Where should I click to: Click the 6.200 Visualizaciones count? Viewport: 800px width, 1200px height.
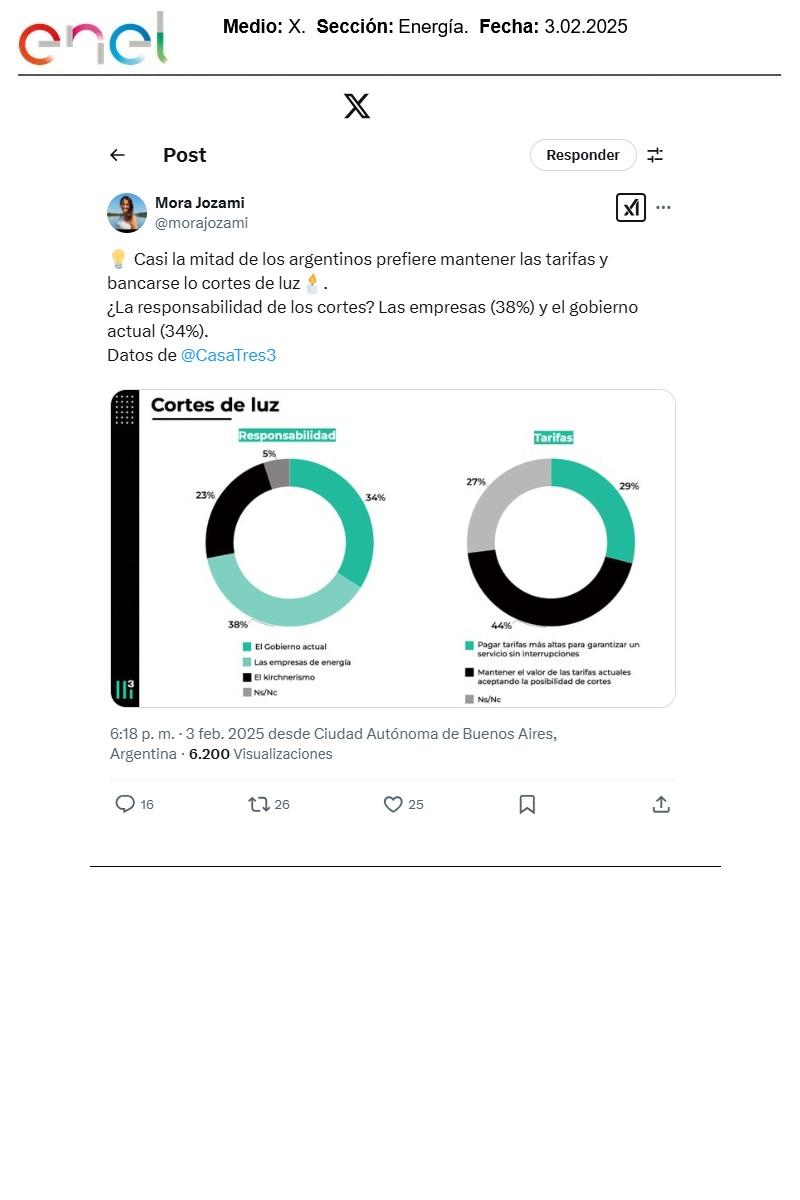(260, 754)
